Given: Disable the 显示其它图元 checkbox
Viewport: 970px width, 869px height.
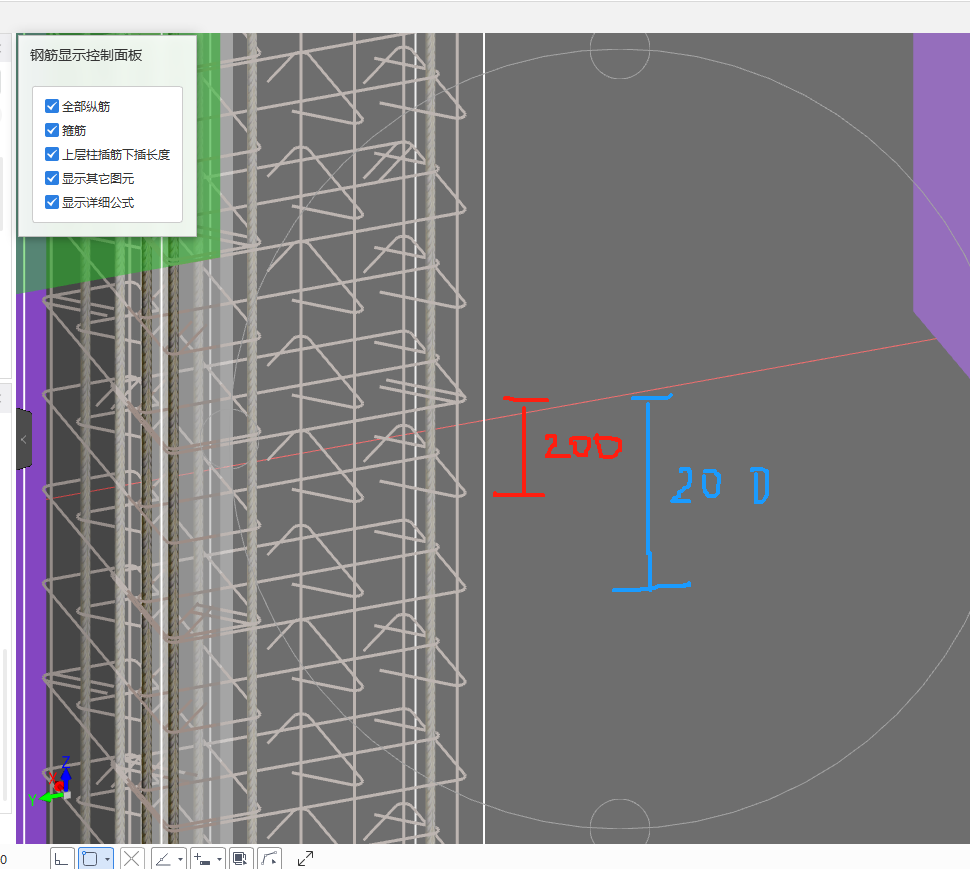Looking at the screenshot, I should 52,179.
